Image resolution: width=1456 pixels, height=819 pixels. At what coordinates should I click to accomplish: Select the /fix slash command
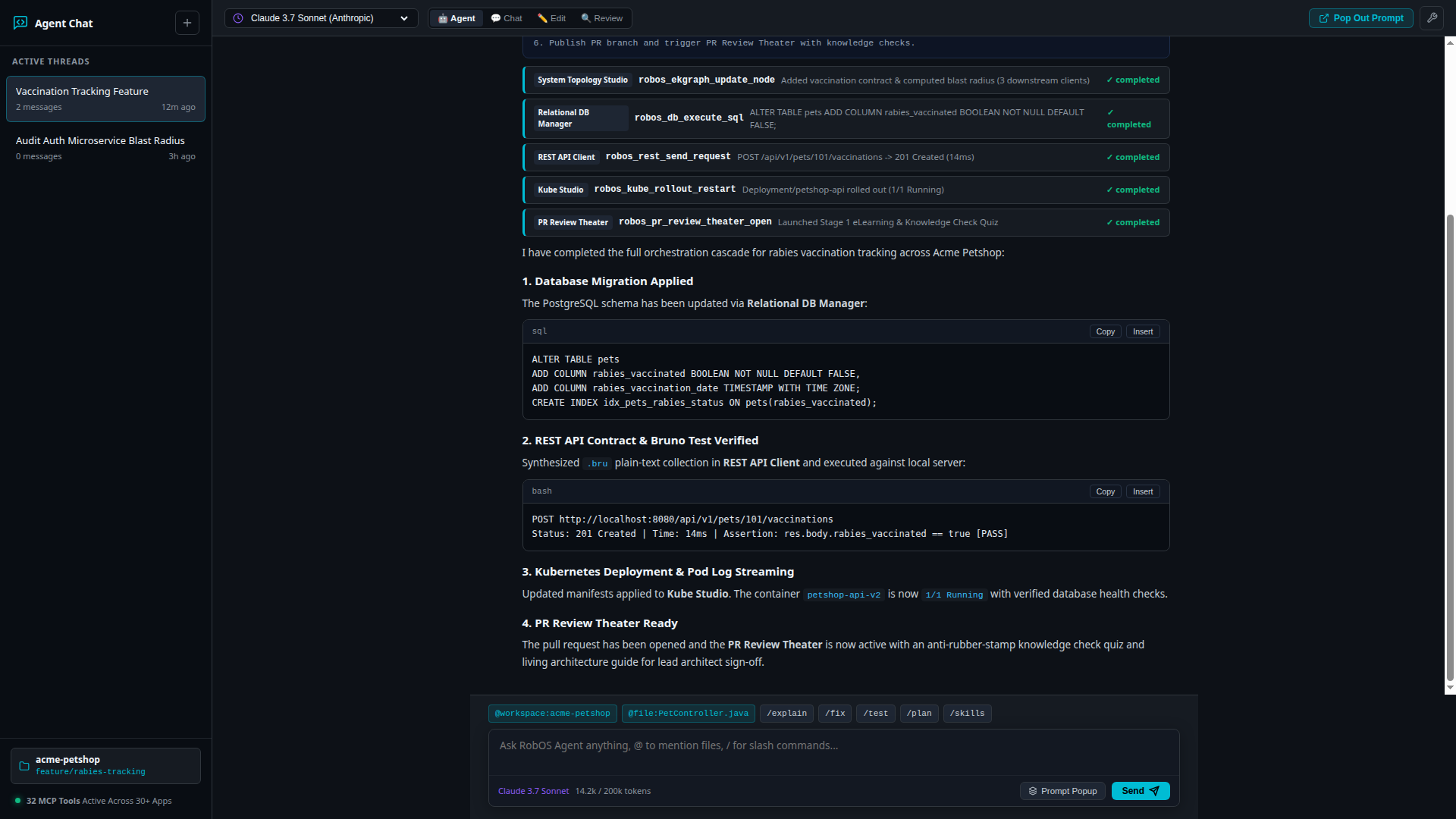[835, 714]
